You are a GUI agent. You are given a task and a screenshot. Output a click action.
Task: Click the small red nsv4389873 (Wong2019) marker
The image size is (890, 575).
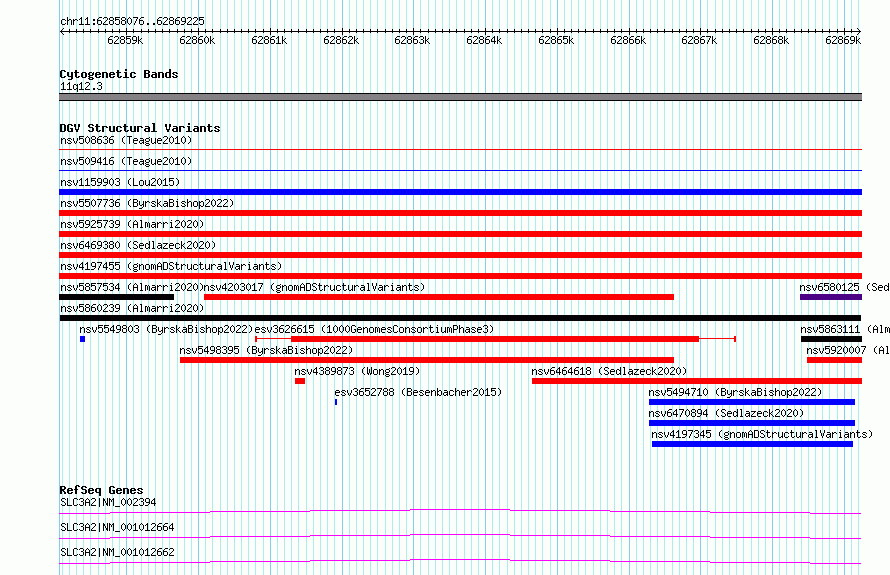[x=300, y=381]
